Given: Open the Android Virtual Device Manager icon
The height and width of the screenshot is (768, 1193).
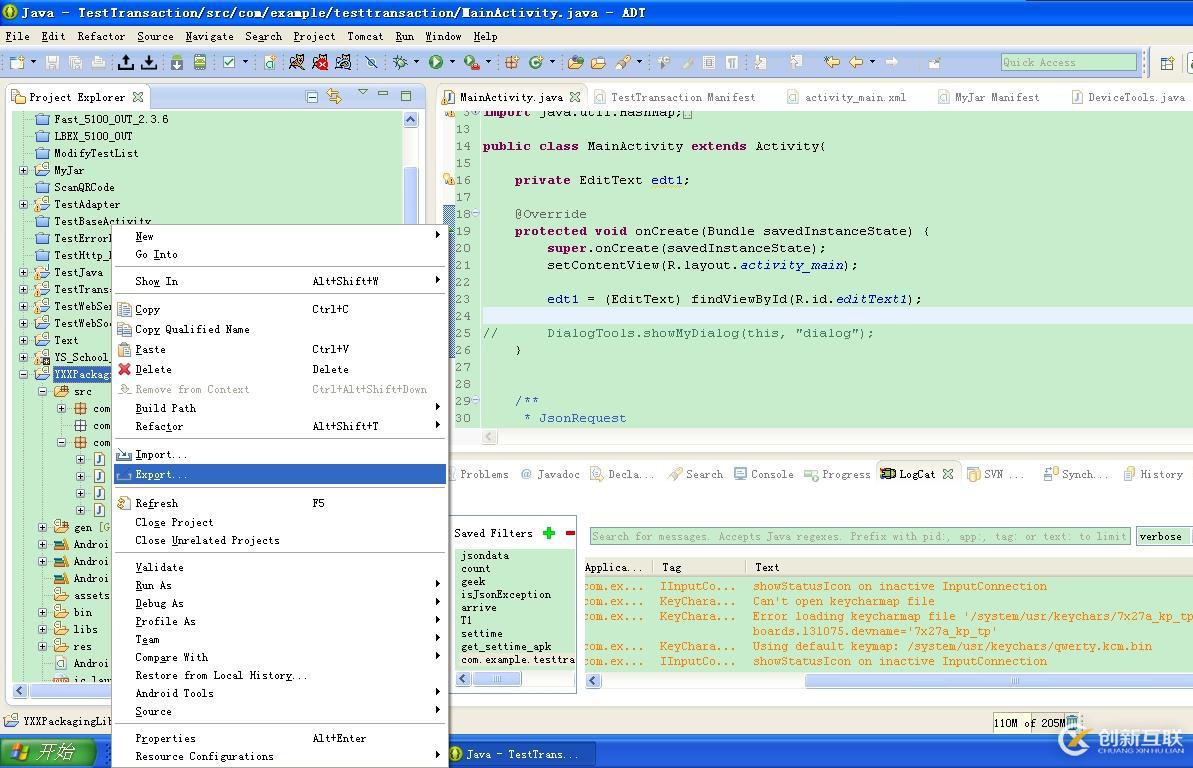Looking at the screenshot, I should [200, 62].
